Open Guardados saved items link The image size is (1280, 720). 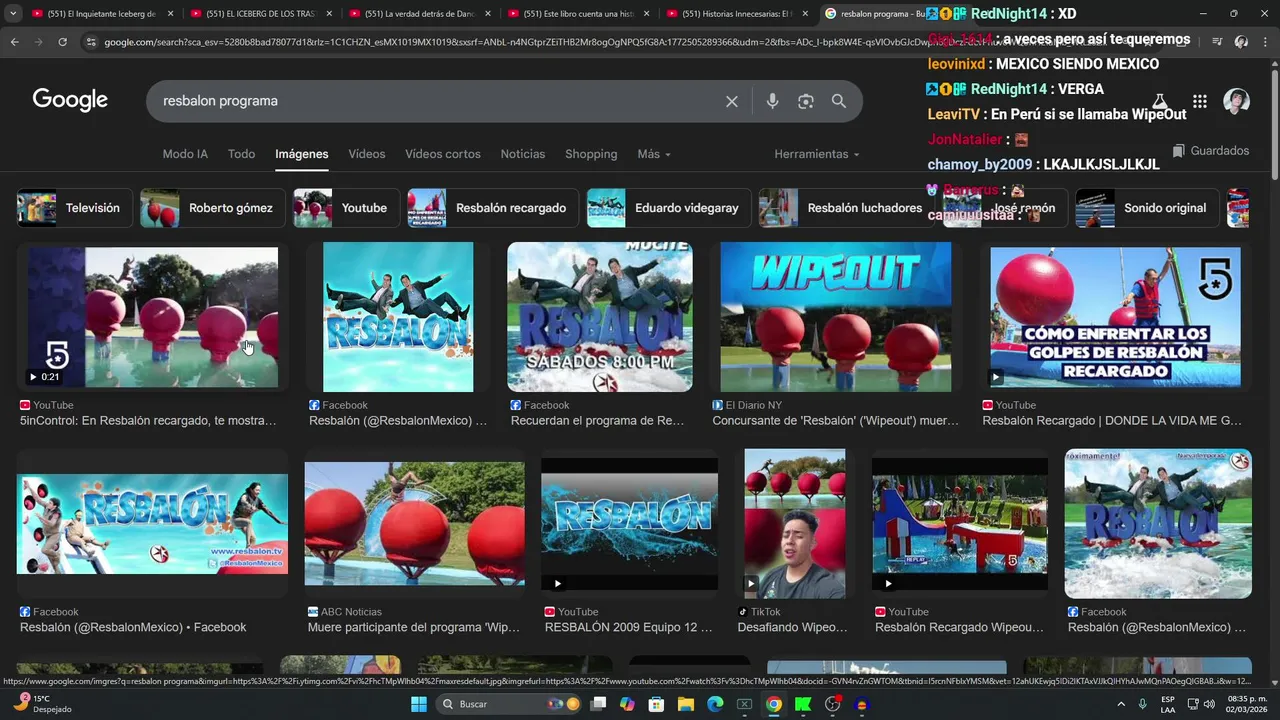[1211, 151]
